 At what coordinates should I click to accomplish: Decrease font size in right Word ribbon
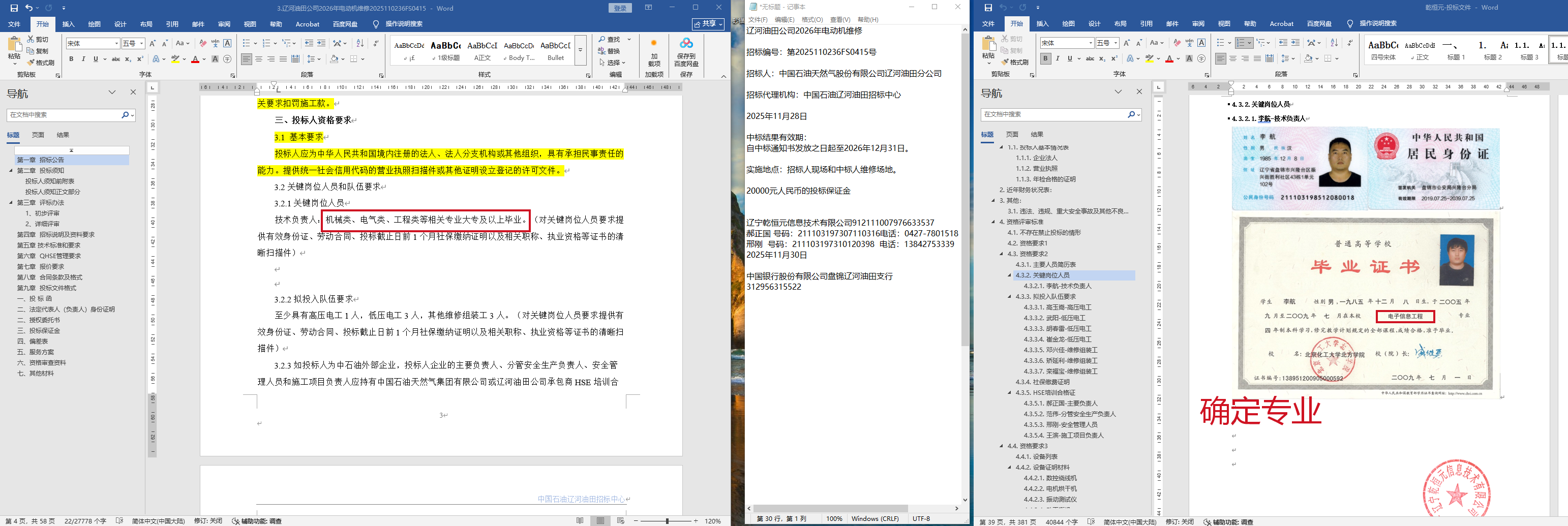(1139, 43)
